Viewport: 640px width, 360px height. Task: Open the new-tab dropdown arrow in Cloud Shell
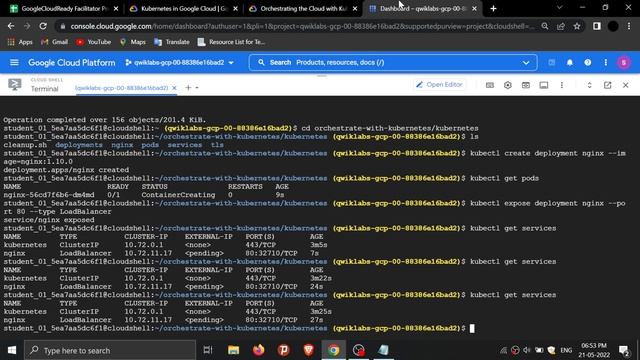pos(197,88)
